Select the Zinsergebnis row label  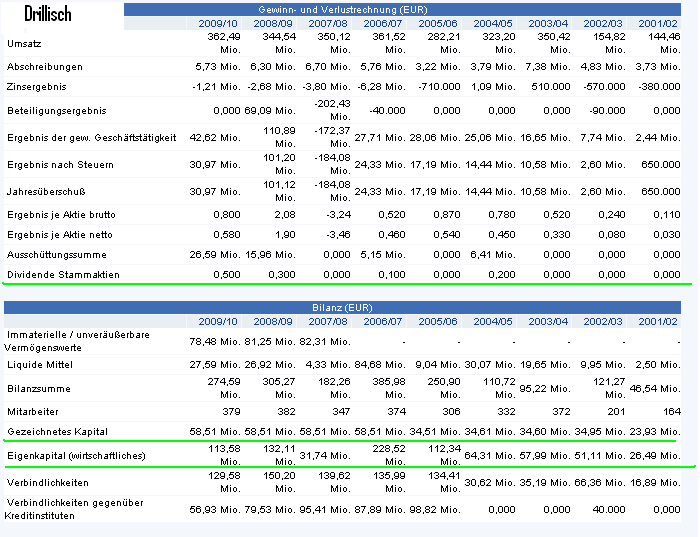(x=37, y=87)
